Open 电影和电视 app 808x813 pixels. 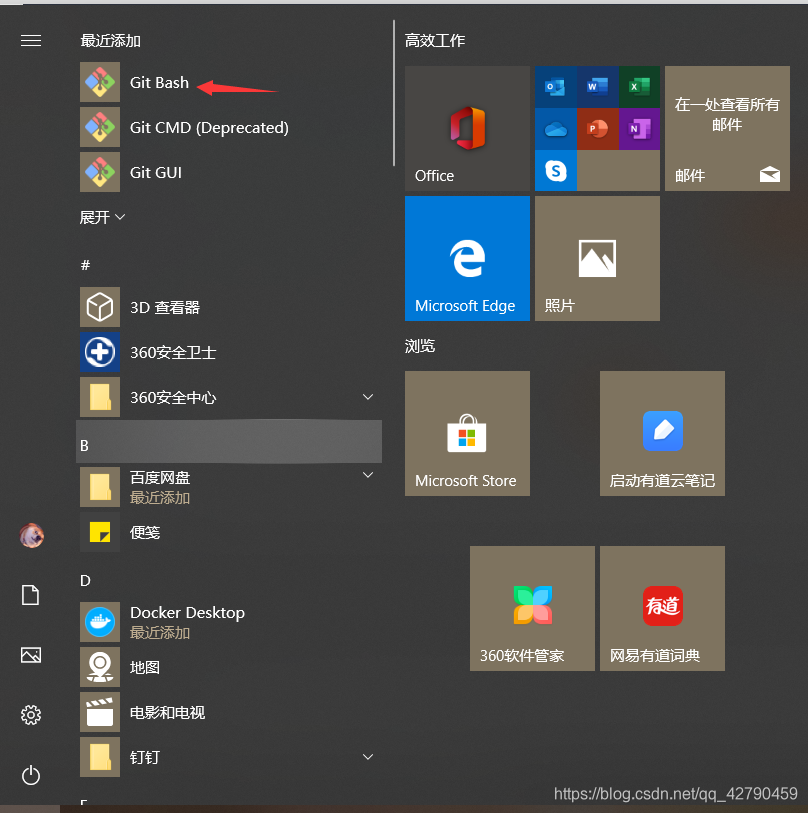coord(231,712)
